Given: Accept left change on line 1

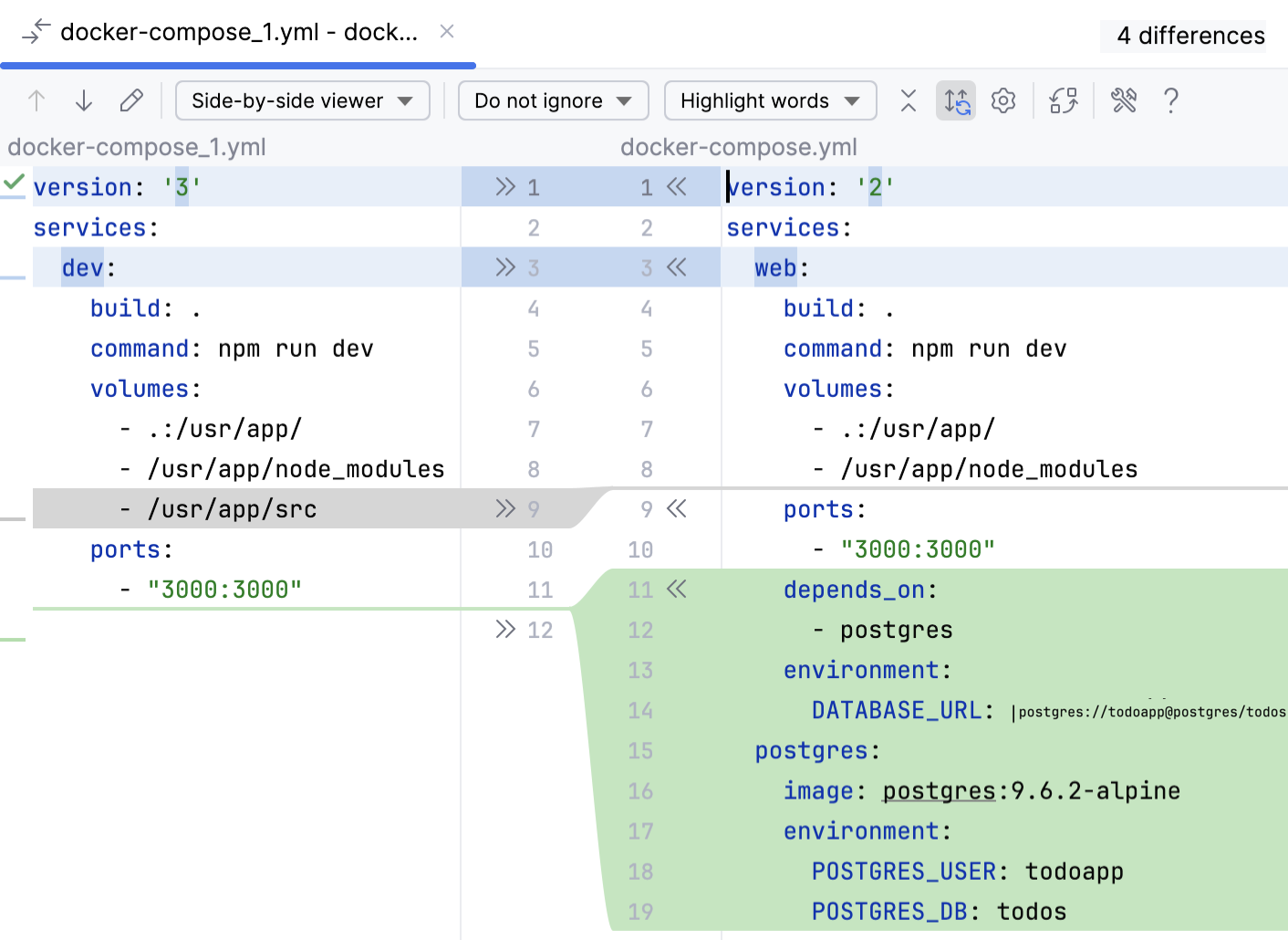Looking at the screenshot, I should pyautogui.click(x=505, y=187).
